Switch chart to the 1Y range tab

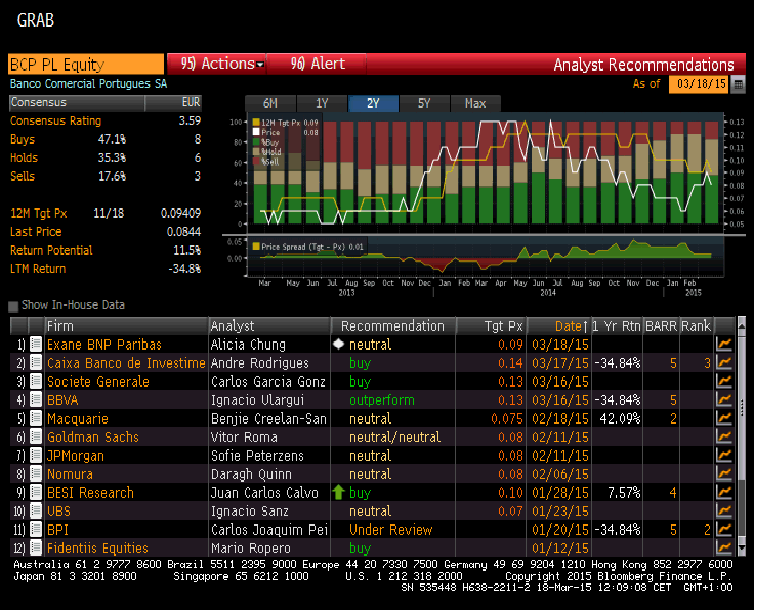(x=322, y=103)
